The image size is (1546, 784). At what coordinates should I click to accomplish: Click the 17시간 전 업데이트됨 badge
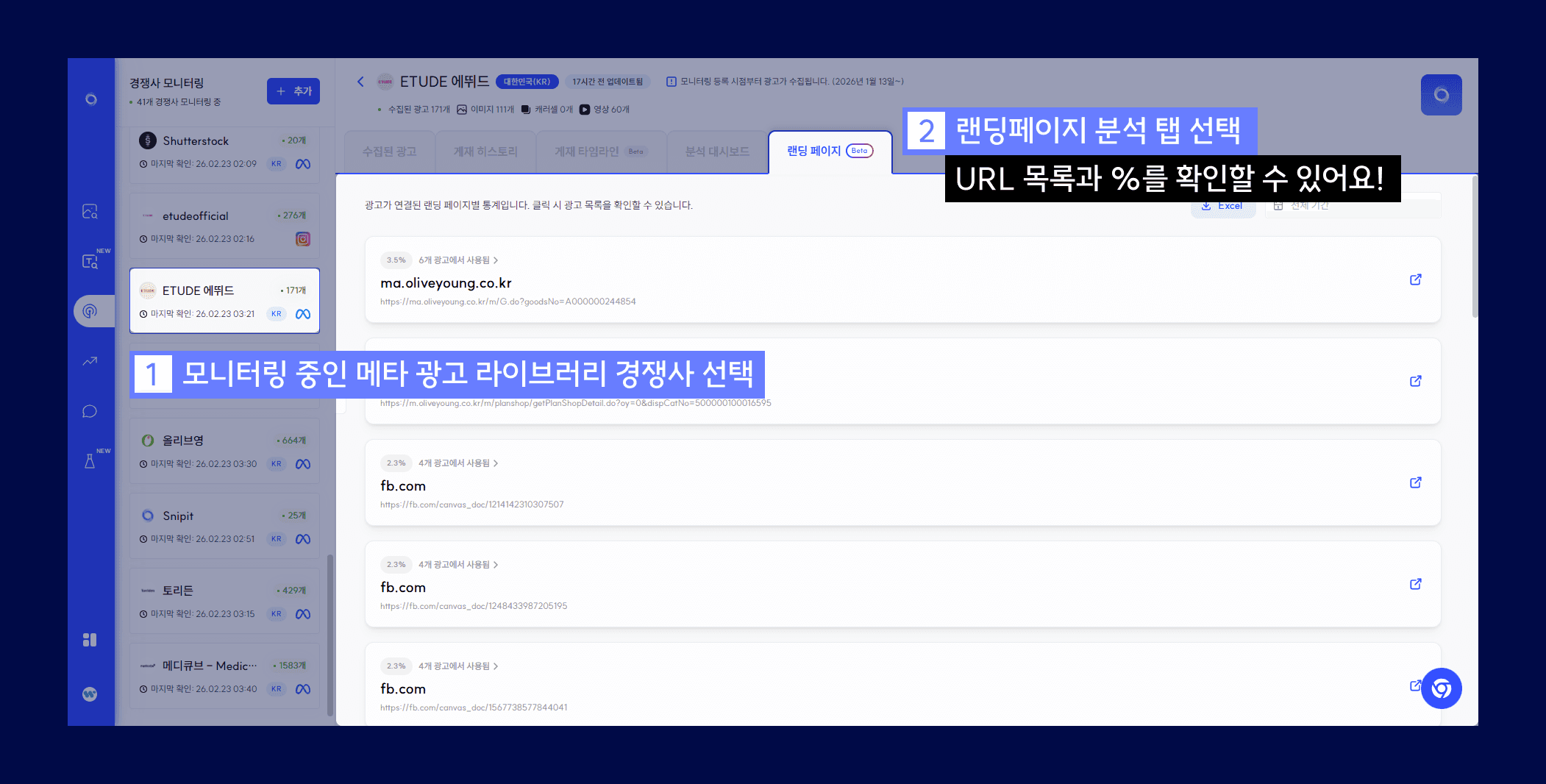pyautogui.click(x=608, y=82)
